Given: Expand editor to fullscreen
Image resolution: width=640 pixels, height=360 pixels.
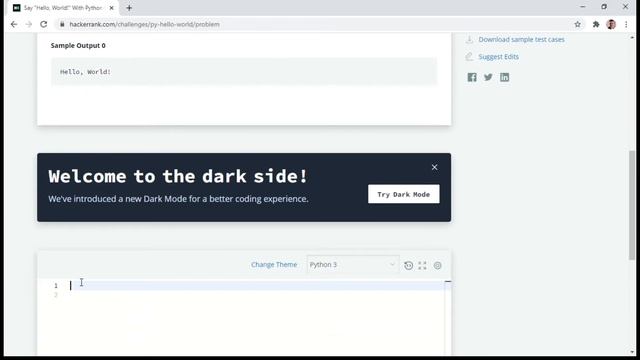Looking at the screenshot, I should coord(422,265).
